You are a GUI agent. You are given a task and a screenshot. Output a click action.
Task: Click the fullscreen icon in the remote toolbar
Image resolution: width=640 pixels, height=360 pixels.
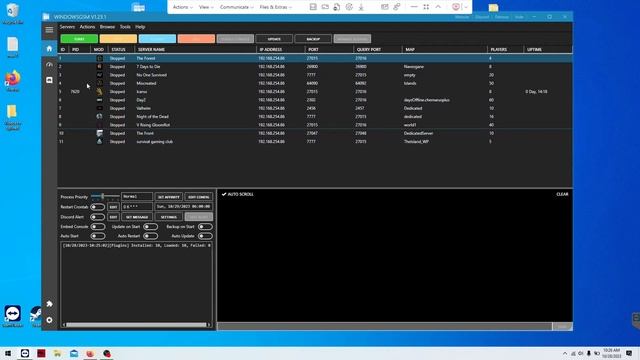click(x=426, y=7)
